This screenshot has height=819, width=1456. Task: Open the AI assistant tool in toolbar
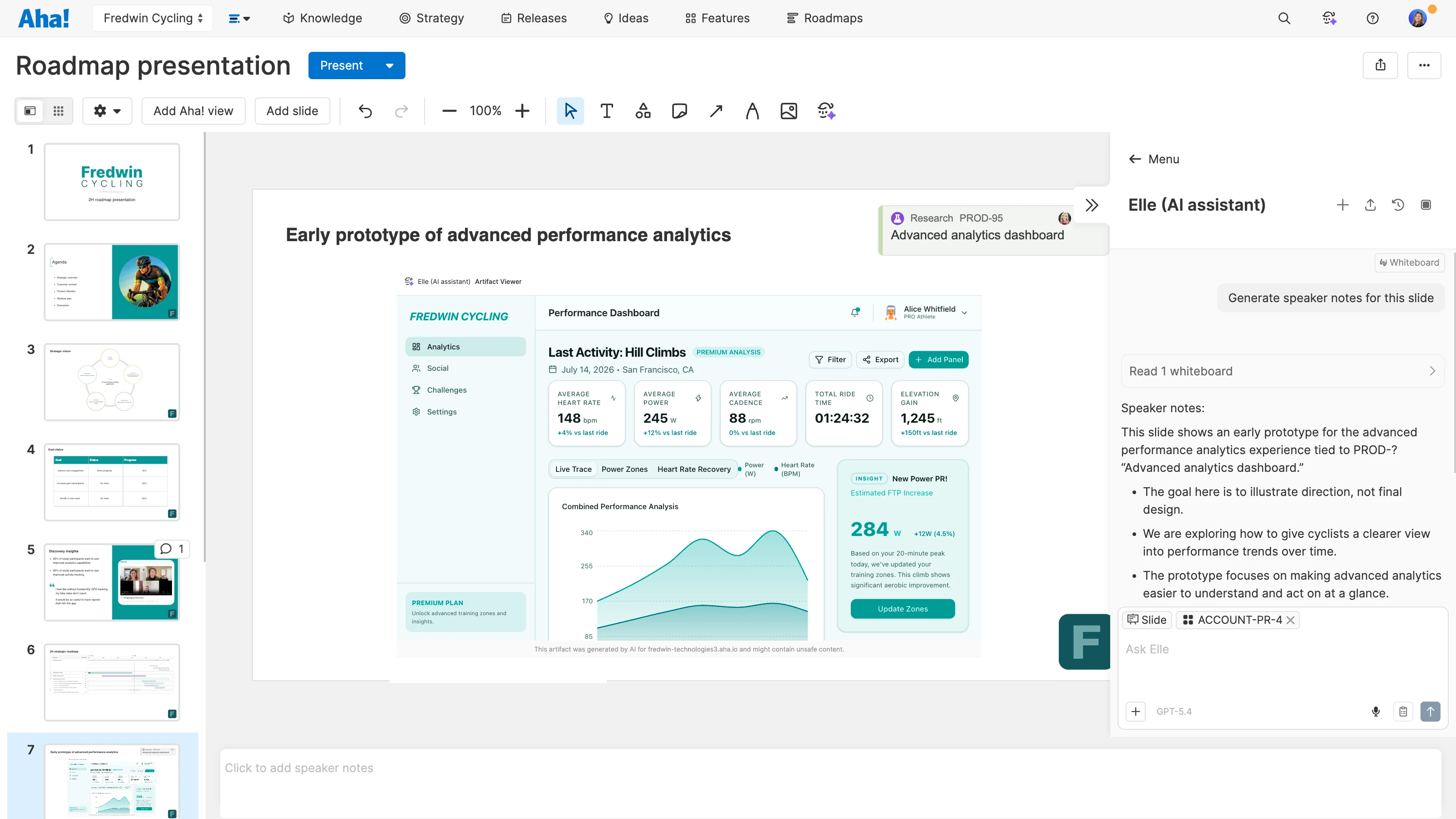[826, 111]
